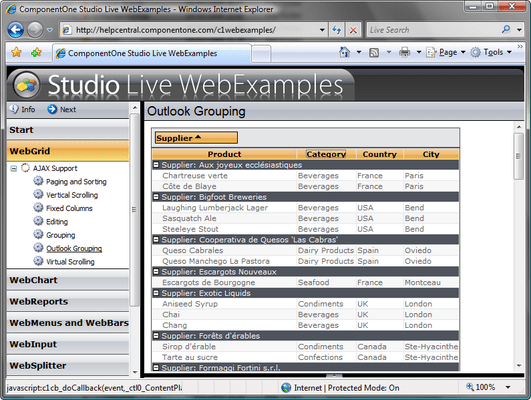Click the Studio logo icon in banner
531x400 pixels.
tap(26, 85)
